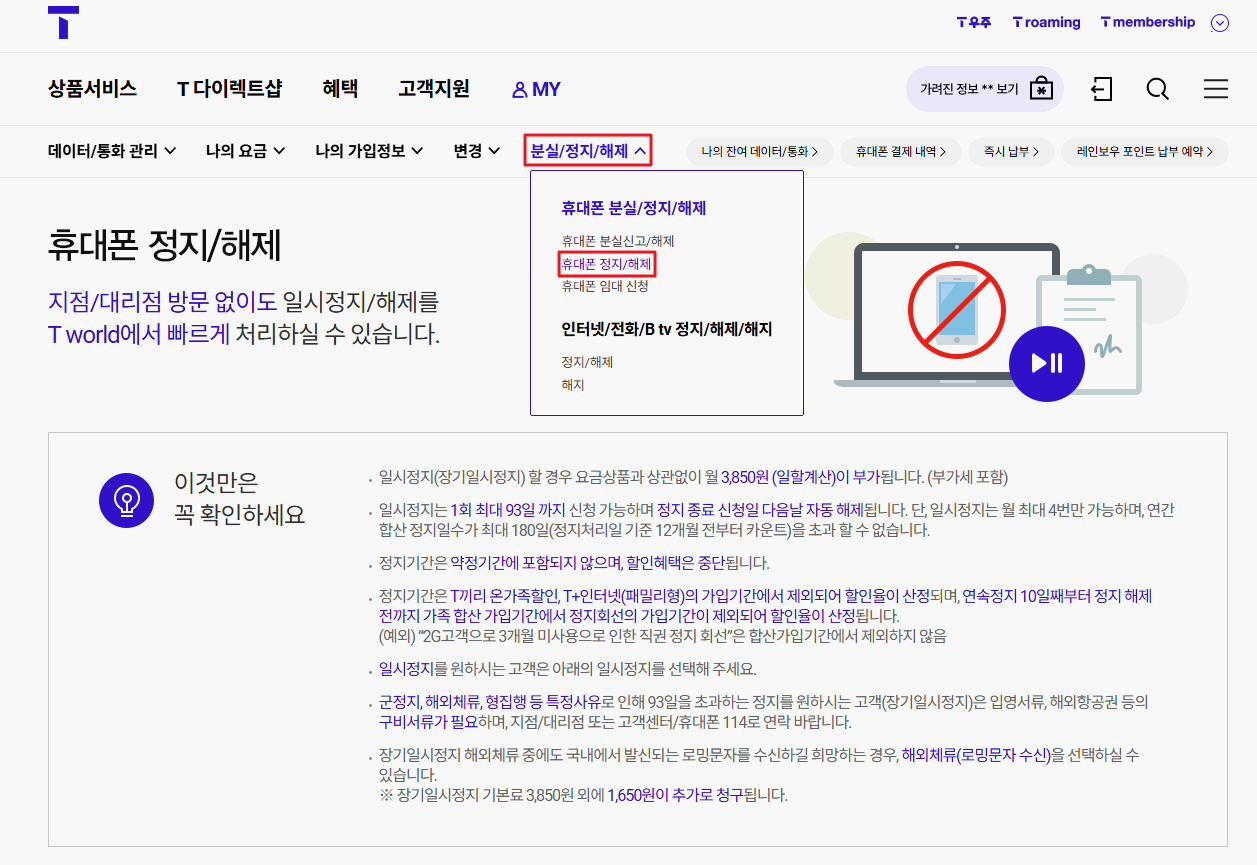Screen dimensions: 1257x865
Task: Click the T world logo
Action: click(63, 22)
